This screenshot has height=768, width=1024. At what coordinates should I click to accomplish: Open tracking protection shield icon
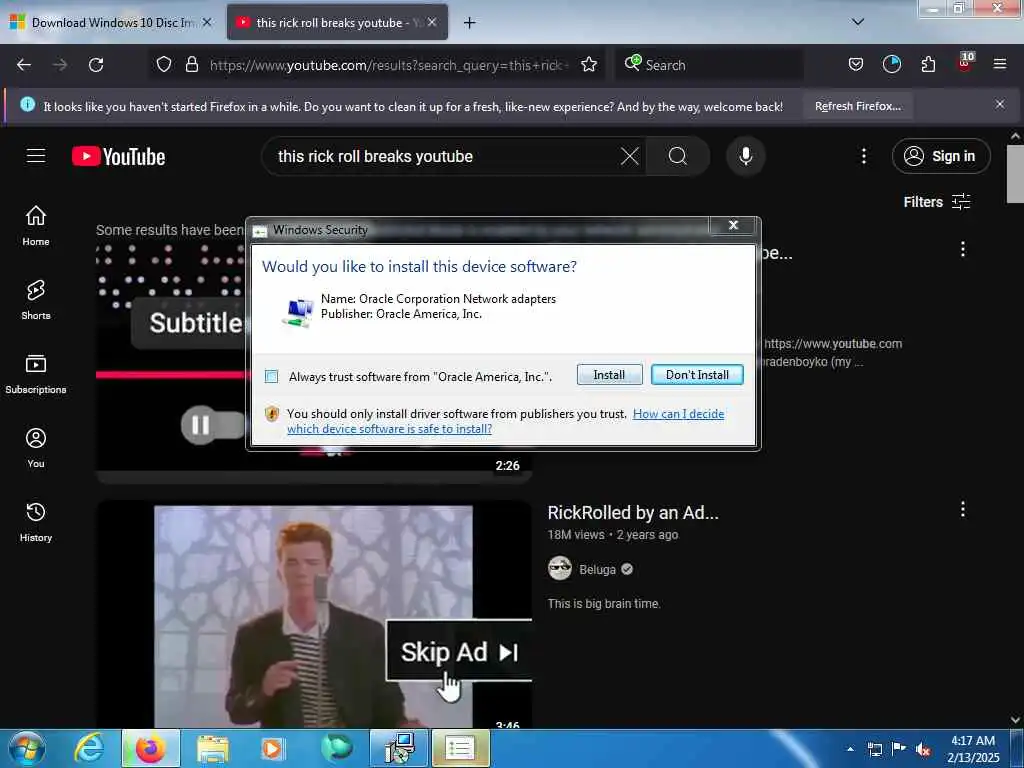[164, 64]
